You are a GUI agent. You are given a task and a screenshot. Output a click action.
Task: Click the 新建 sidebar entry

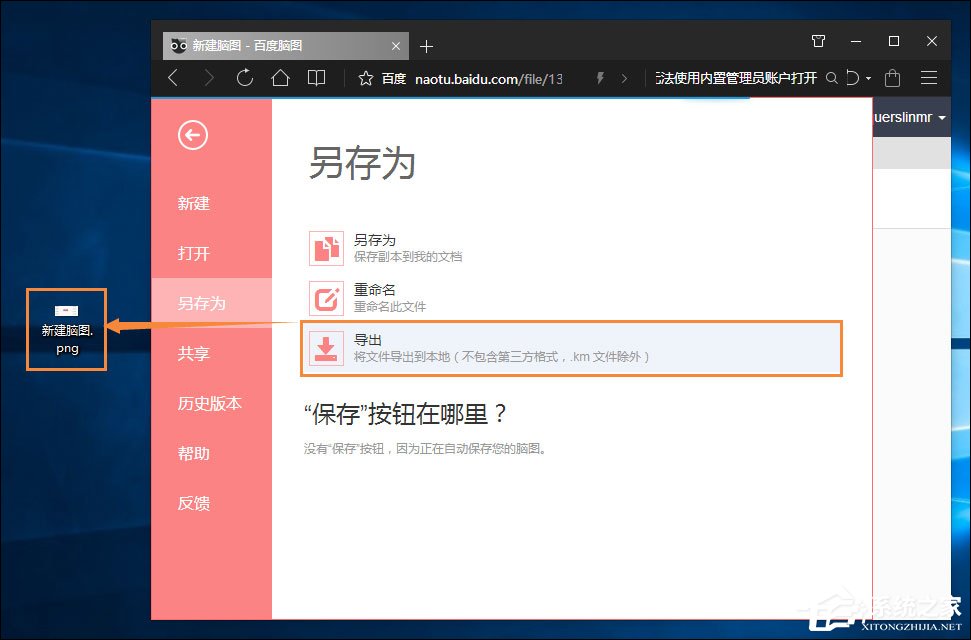193,203
